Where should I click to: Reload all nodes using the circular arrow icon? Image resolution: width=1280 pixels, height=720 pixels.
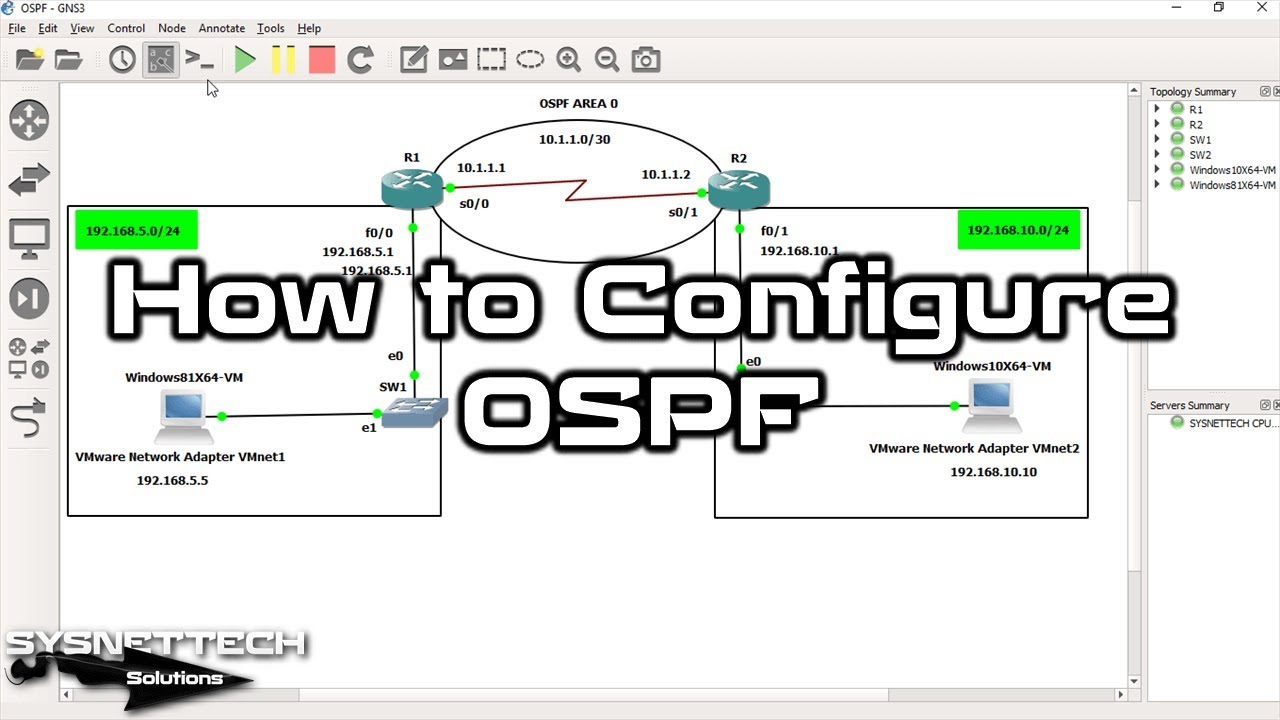point(360,60)
